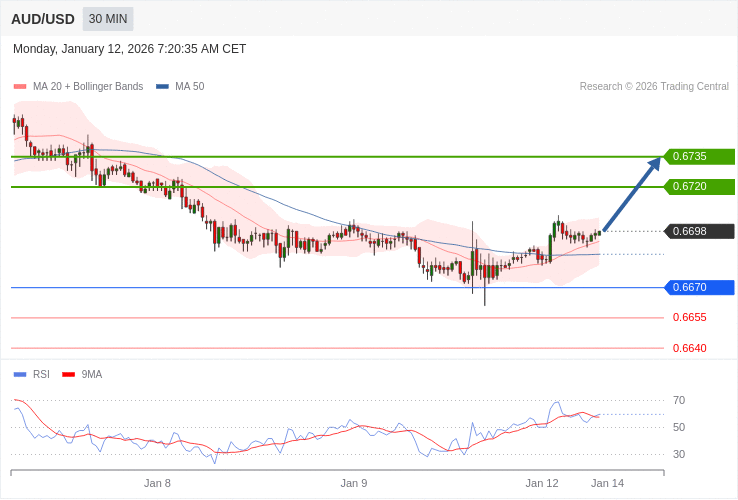Select the 0.6720 green resistance price tag
The width and height of the screenshot is (738, 500).
[699, 187]
